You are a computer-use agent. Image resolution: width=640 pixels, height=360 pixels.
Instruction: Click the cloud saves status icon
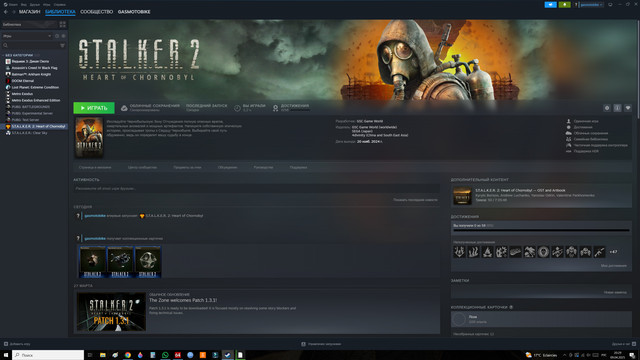[x=124, y=108]
